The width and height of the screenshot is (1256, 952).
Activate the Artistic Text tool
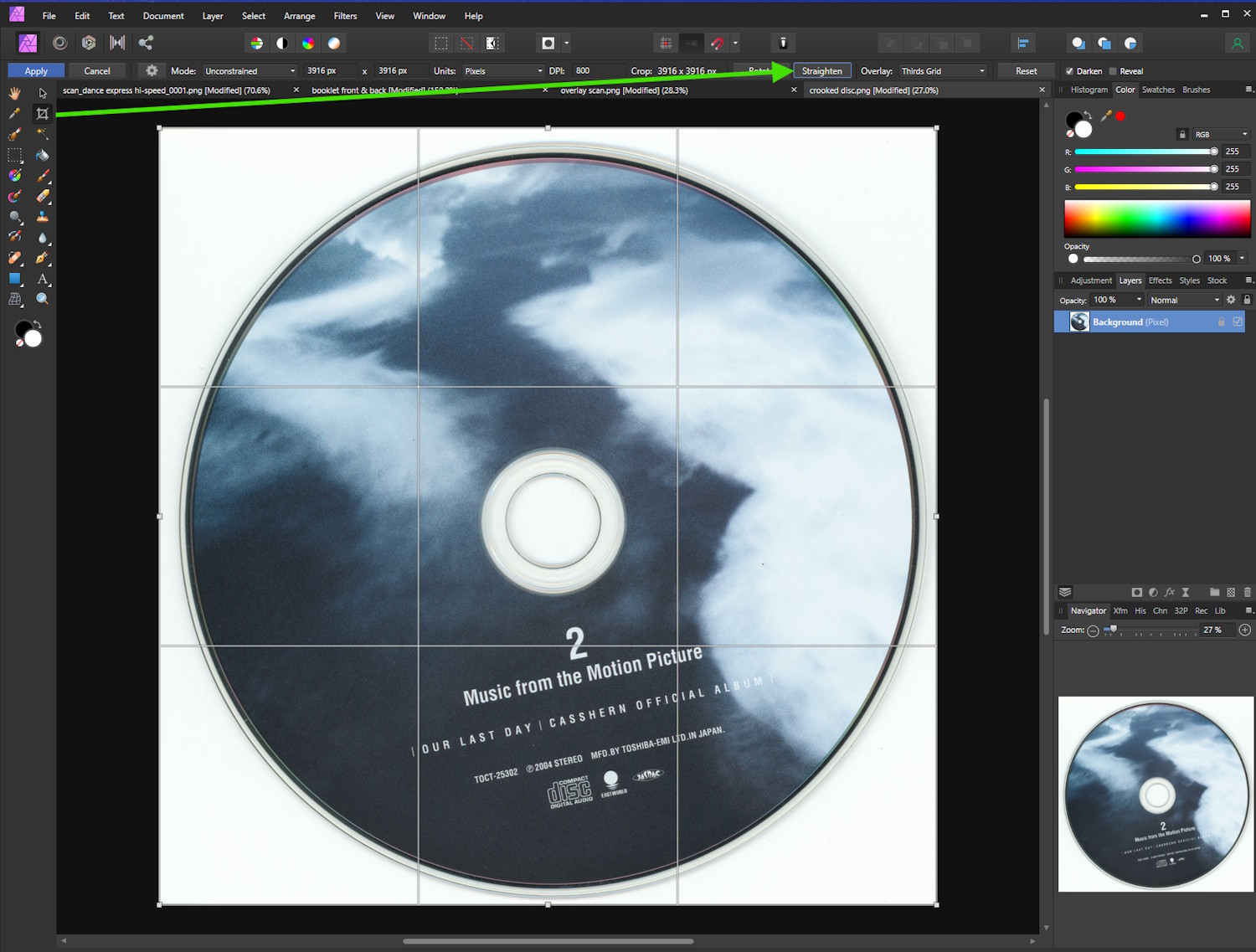(42, 279)
